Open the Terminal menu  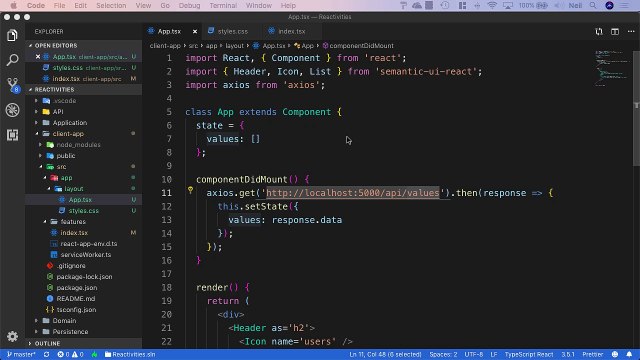223,5
